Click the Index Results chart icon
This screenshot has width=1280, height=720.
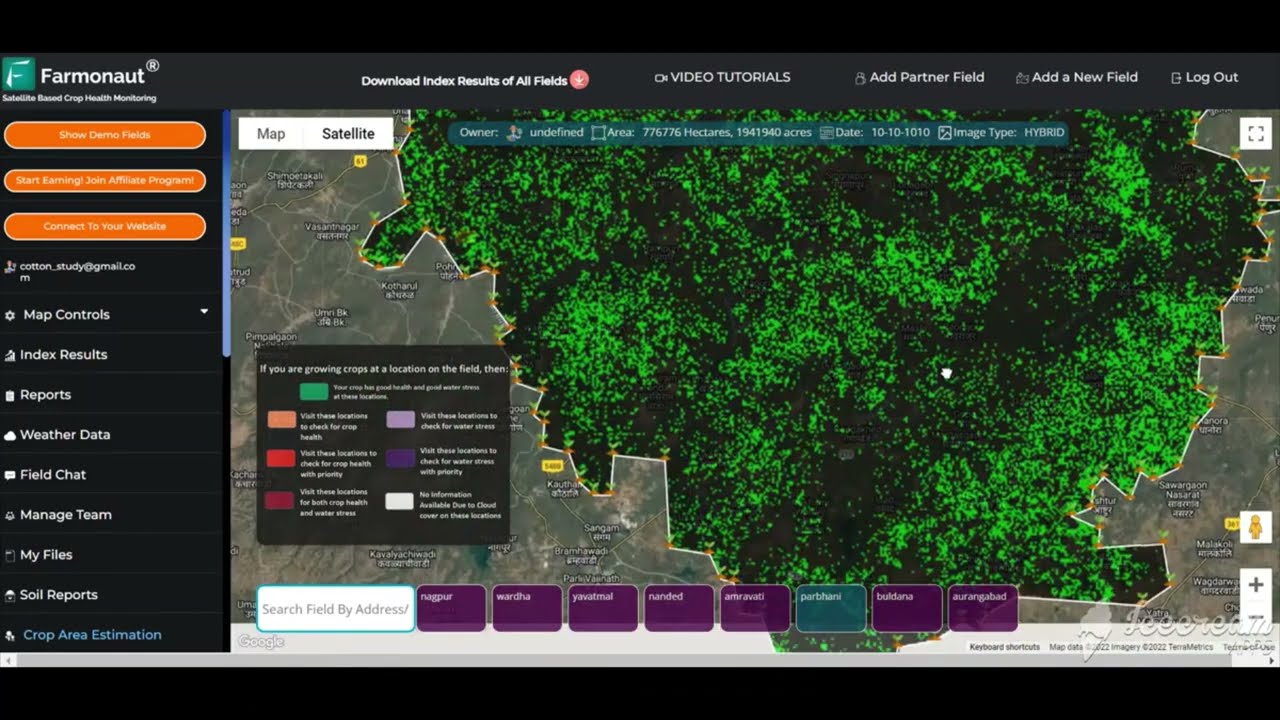(10, 355)
